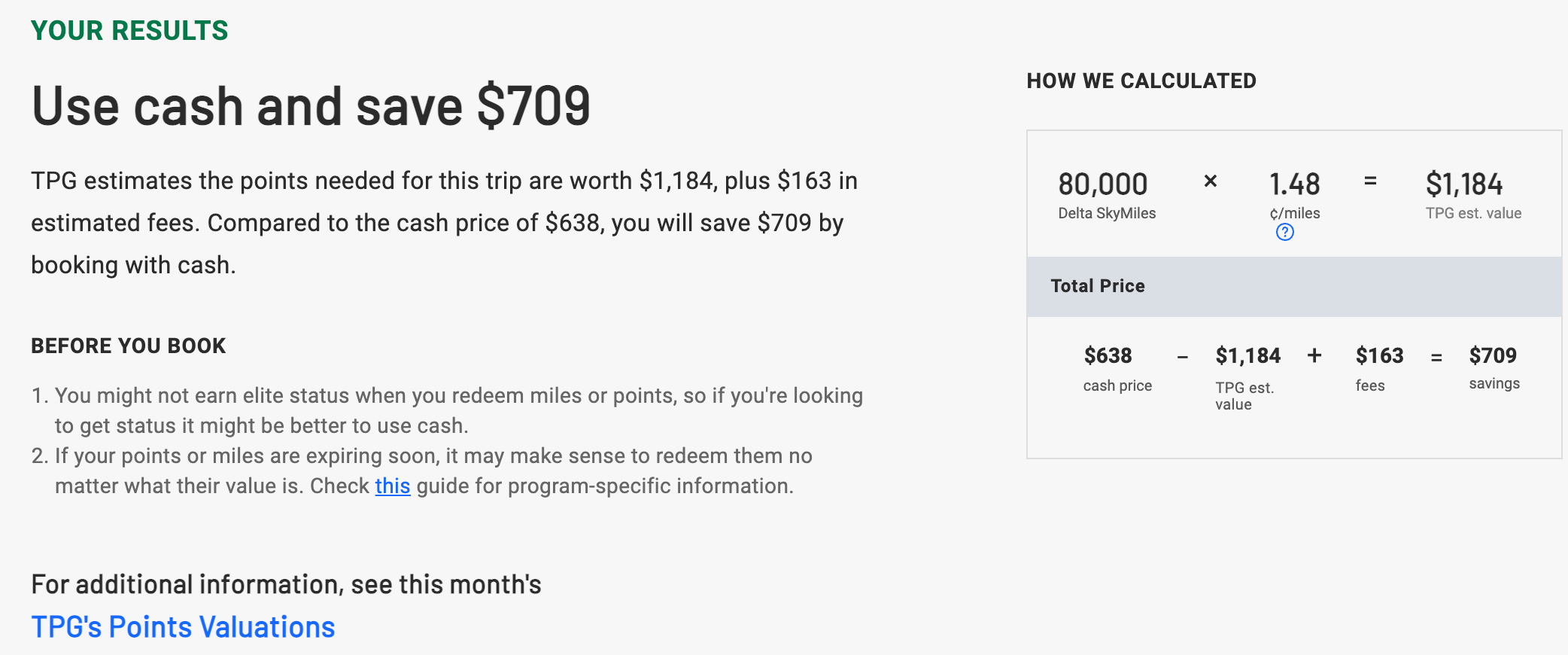Open TPG's Points Valuations link
1568x655 pixels.
coord(183,627)
